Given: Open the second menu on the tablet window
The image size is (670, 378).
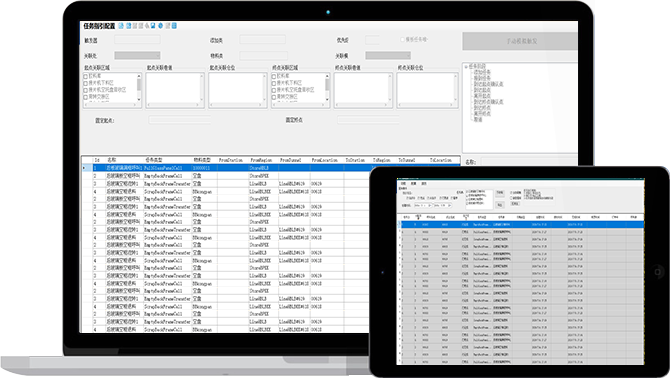Looking at the screenshot, I should pyautogui.click(x=413, y=183).
